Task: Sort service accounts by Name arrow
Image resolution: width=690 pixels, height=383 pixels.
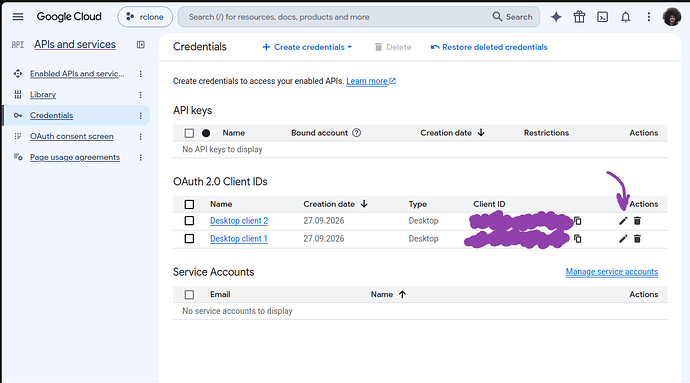Action: 402,295
